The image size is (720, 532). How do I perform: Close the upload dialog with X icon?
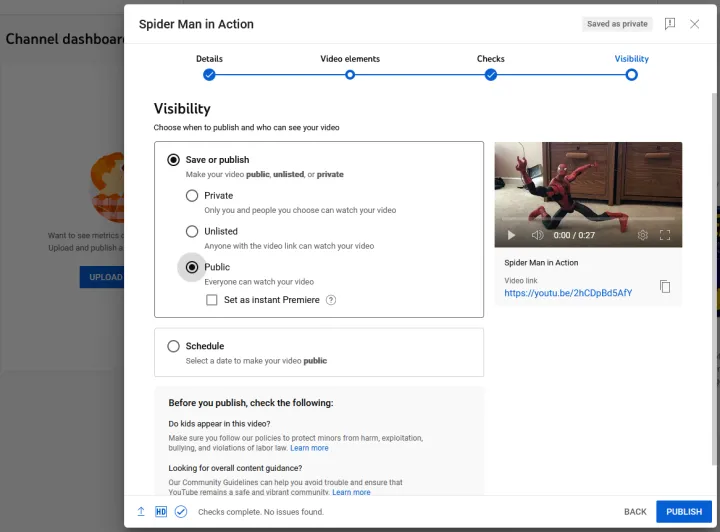click(x=695, y=24)
